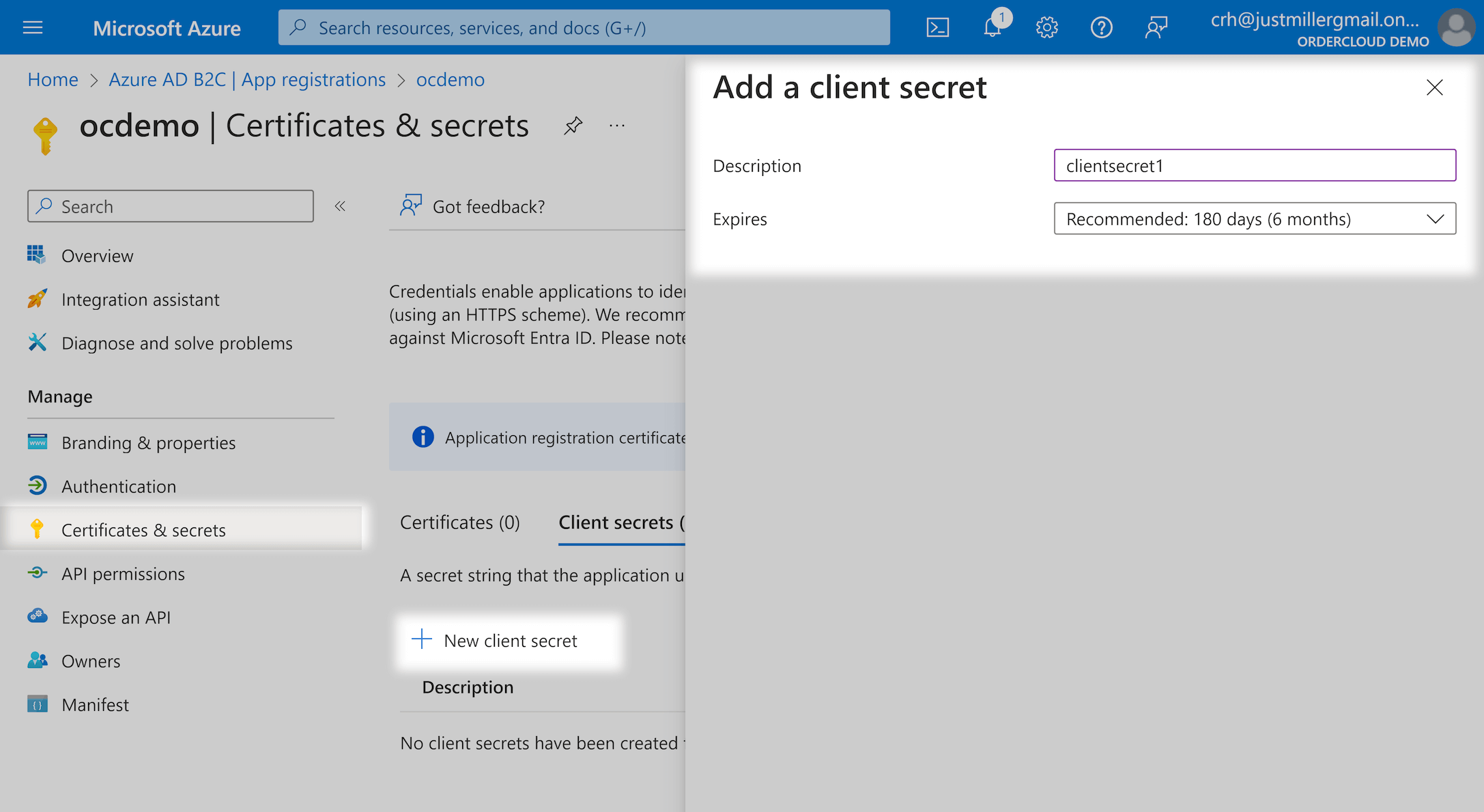Switch to the Certificates (0) tab

[459, 523]
